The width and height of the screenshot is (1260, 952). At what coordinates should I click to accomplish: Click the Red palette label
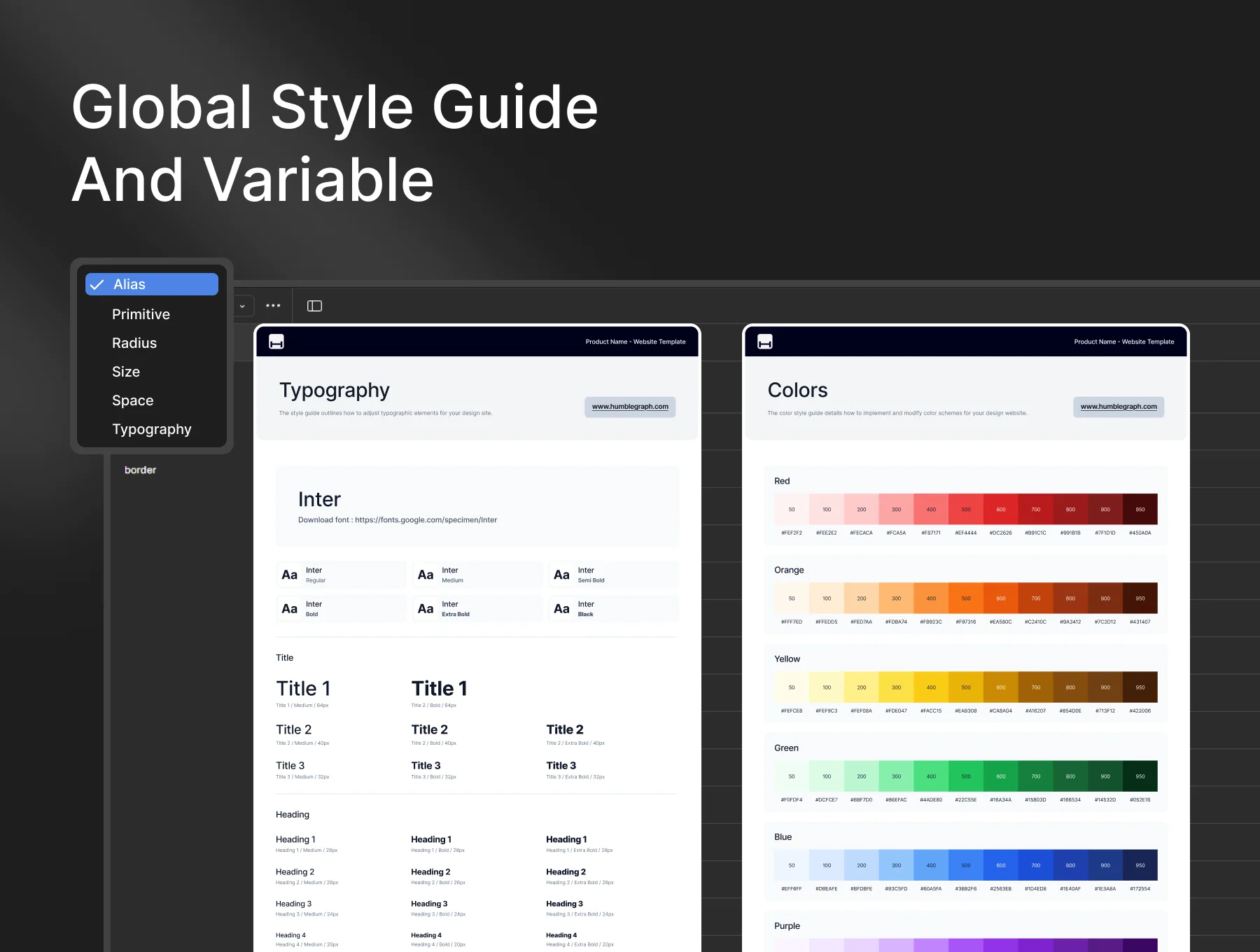pyautogui.click(x=782, y=481)
